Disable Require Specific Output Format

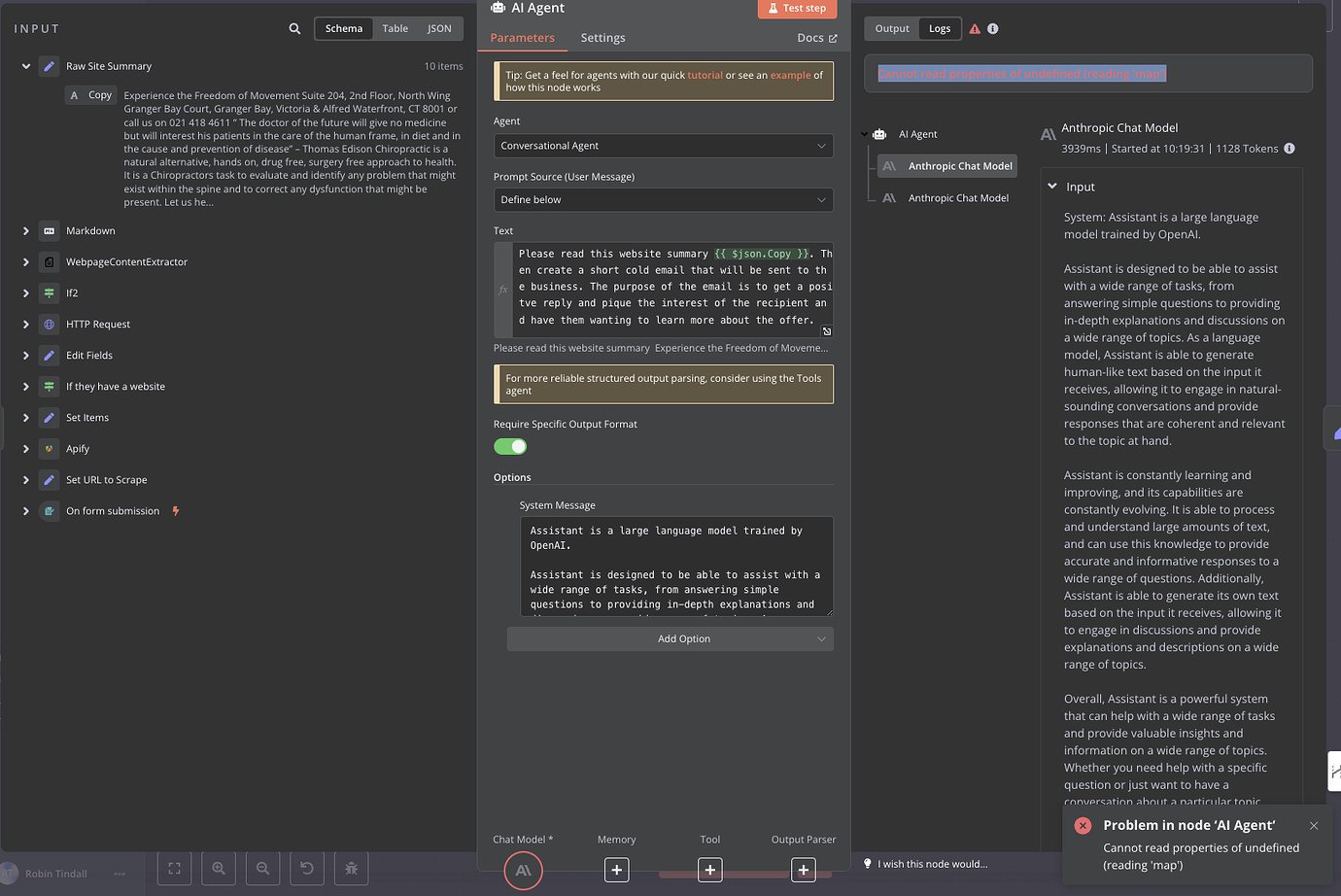[x=510, y=446]
